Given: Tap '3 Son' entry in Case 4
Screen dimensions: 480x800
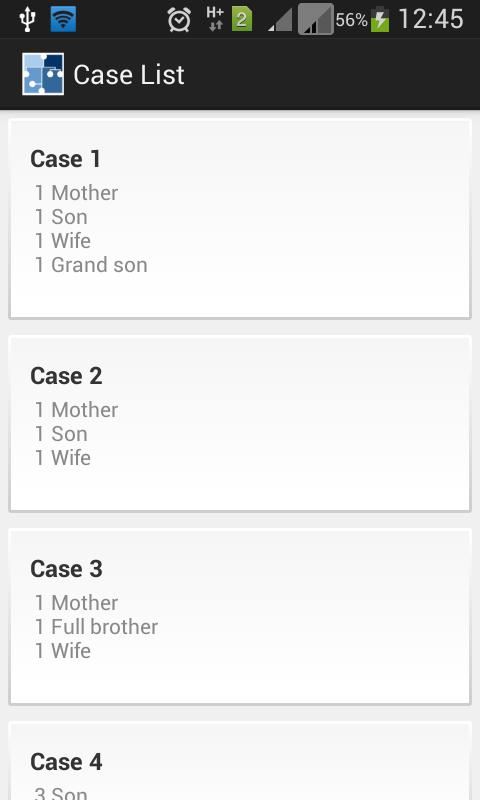Looking at the screenshot, I should [61, 793].
